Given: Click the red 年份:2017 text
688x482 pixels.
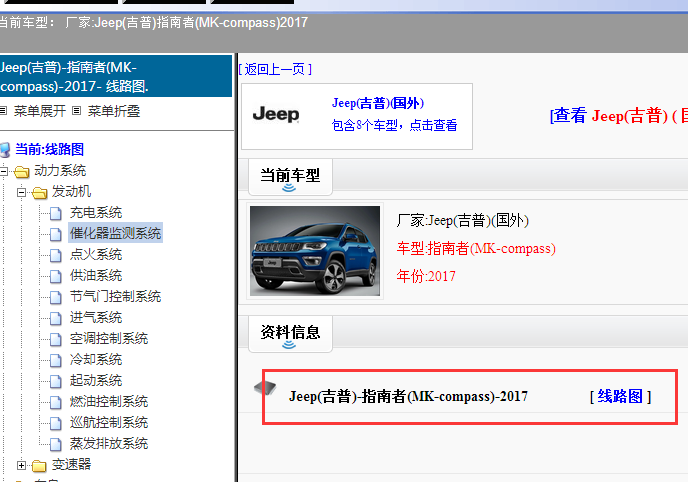Looking at the screenshot, I should coord(426,276).
